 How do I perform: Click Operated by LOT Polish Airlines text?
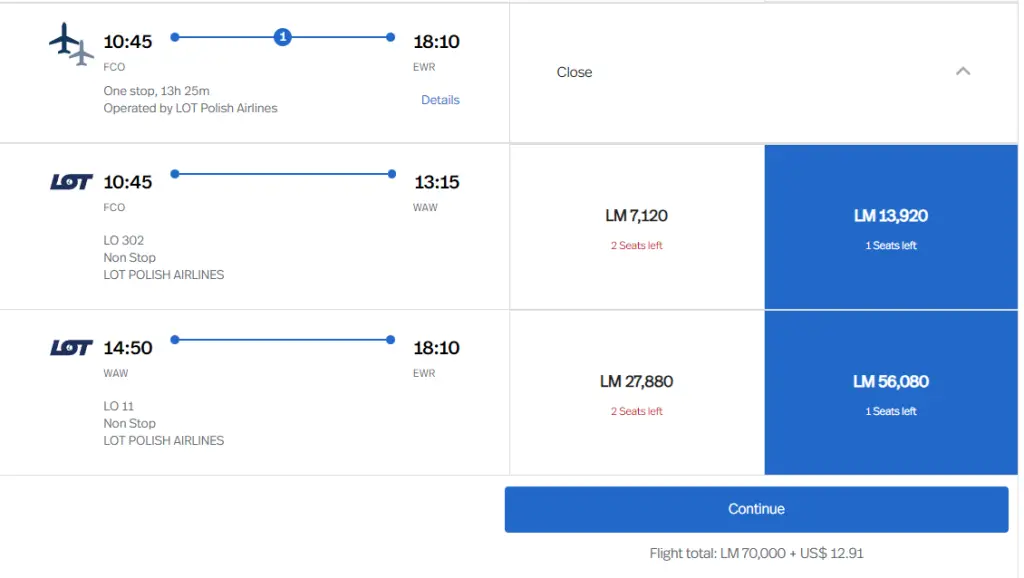click(x=190, y=108)
